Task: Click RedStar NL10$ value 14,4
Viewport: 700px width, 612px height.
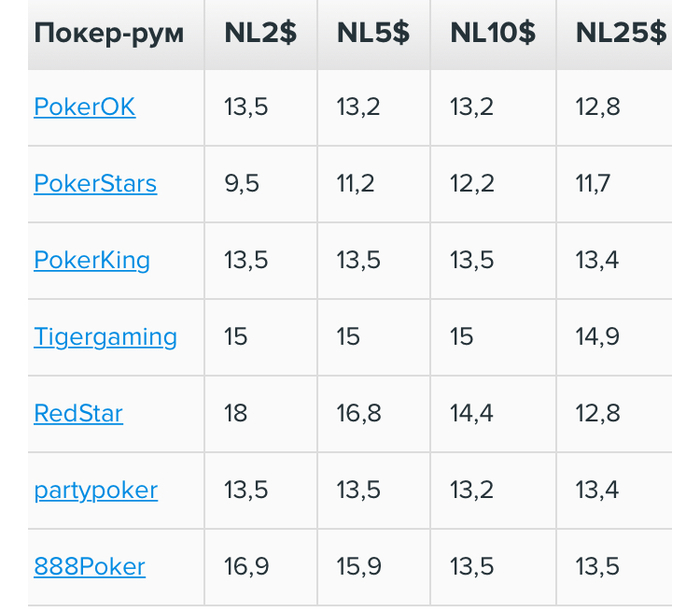Action: (471, 414)
